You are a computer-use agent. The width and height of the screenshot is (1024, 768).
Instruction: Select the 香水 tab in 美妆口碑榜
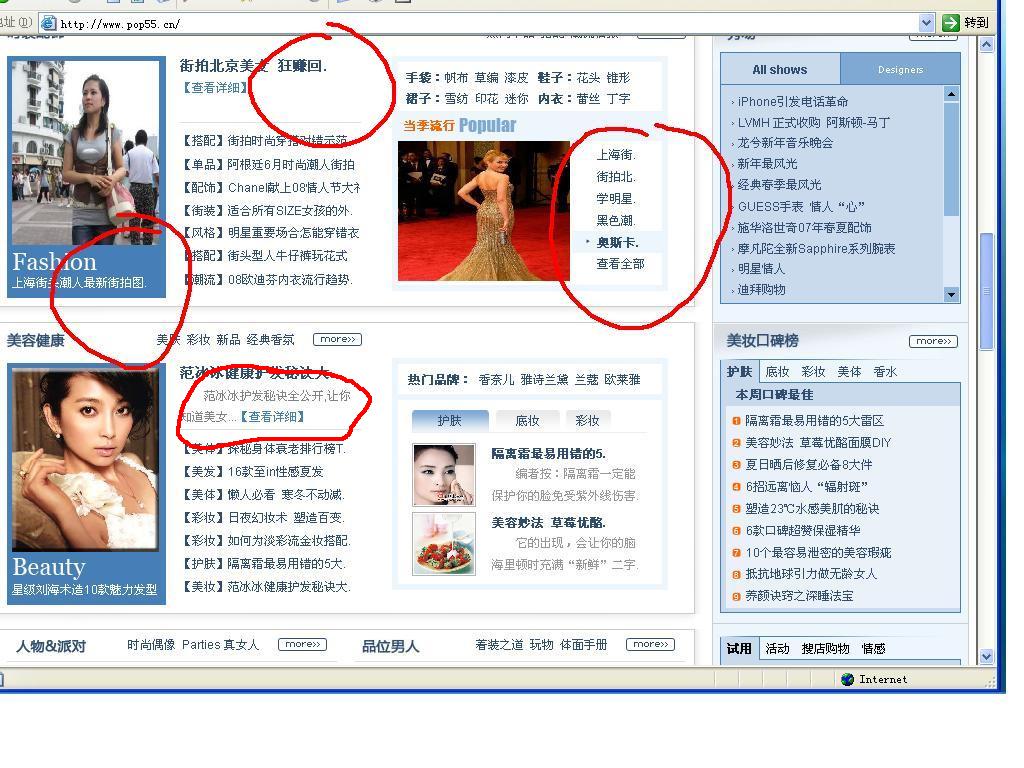coord(886,372)
